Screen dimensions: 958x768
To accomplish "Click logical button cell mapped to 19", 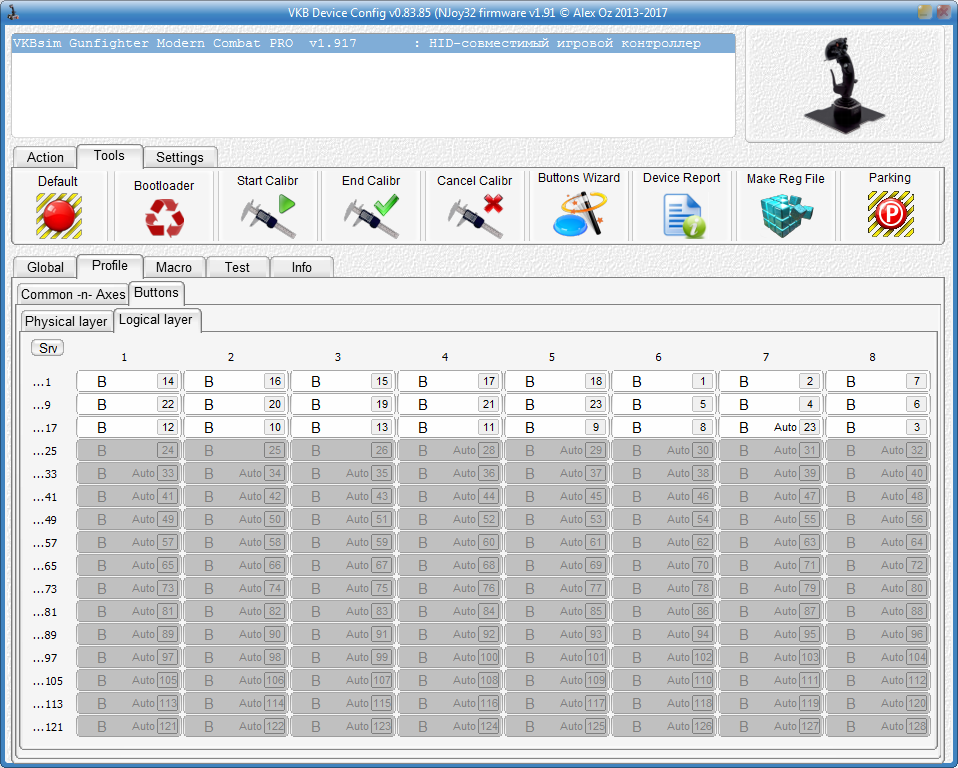I will click(343, 404).
